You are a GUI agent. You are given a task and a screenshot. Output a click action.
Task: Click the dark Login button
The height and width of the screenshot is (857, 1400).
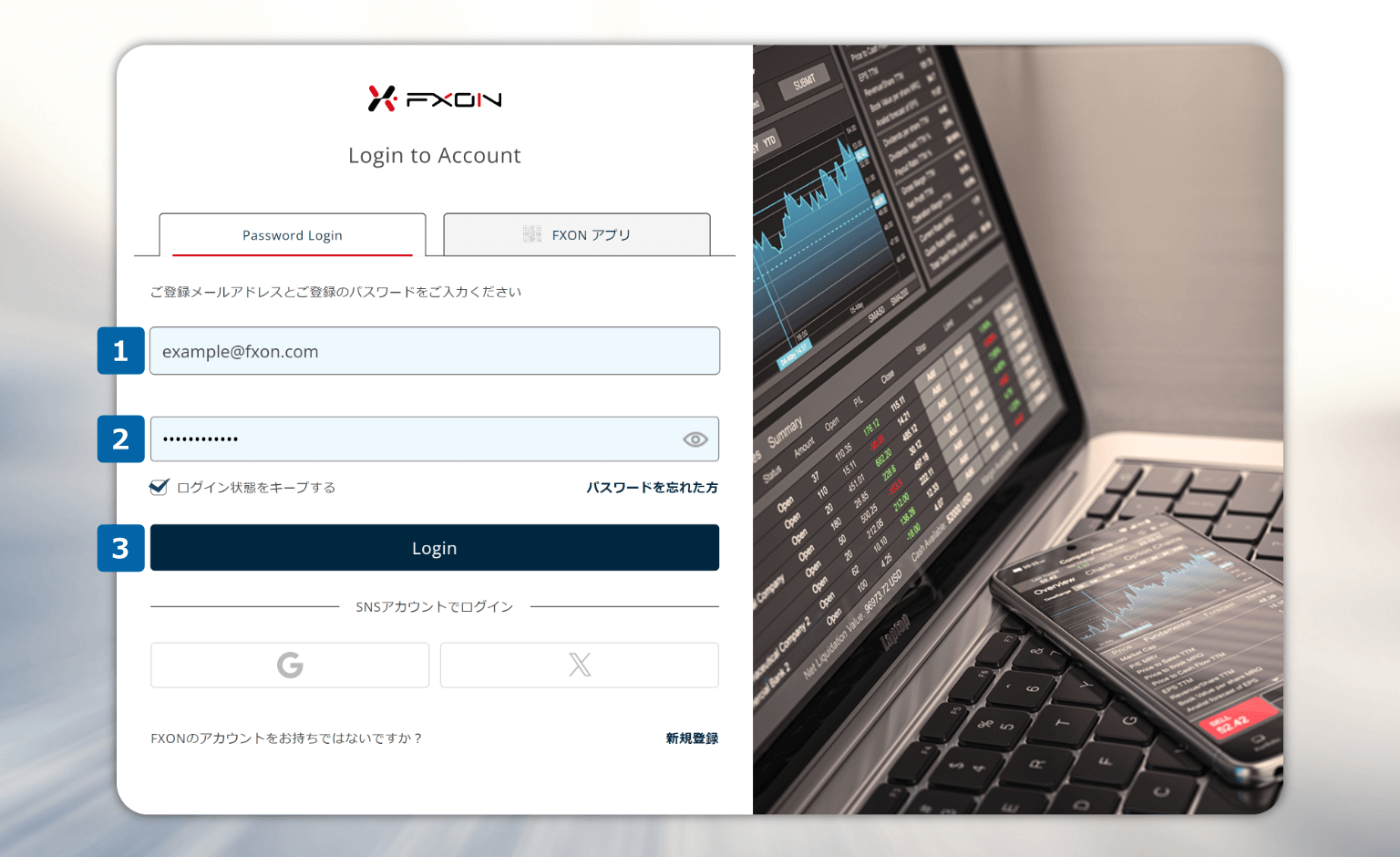[x=435, y=548]
